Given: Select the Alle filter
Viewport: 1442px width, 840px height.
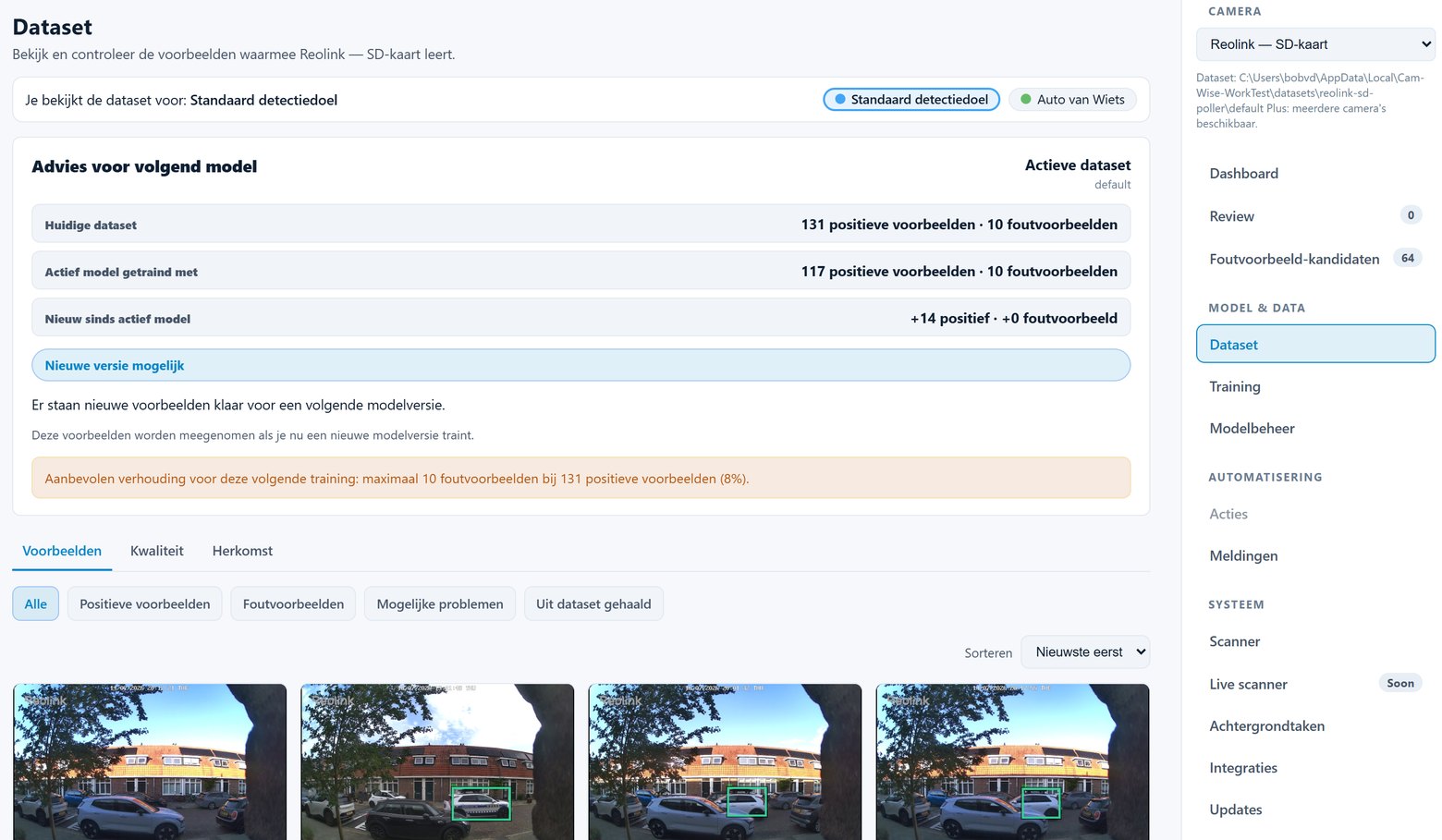Looking at the screenshot, I should [35, 603].
